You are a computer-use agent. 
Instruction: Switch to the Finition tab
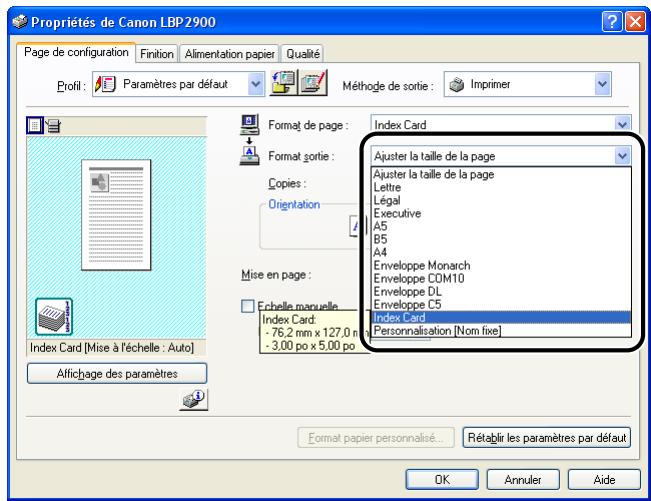tap(157, 54)
